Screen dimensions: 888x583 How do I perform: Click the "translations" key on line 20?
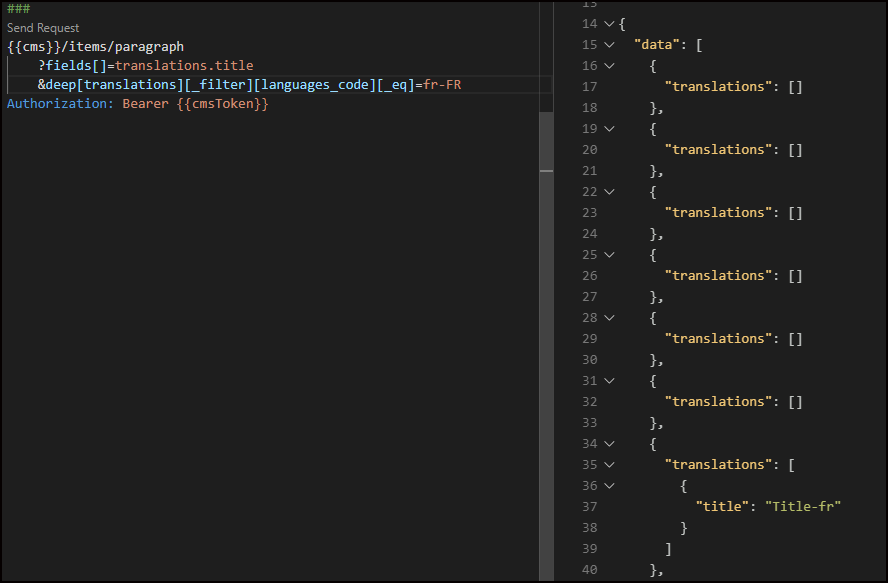click(x=718, y=150)
